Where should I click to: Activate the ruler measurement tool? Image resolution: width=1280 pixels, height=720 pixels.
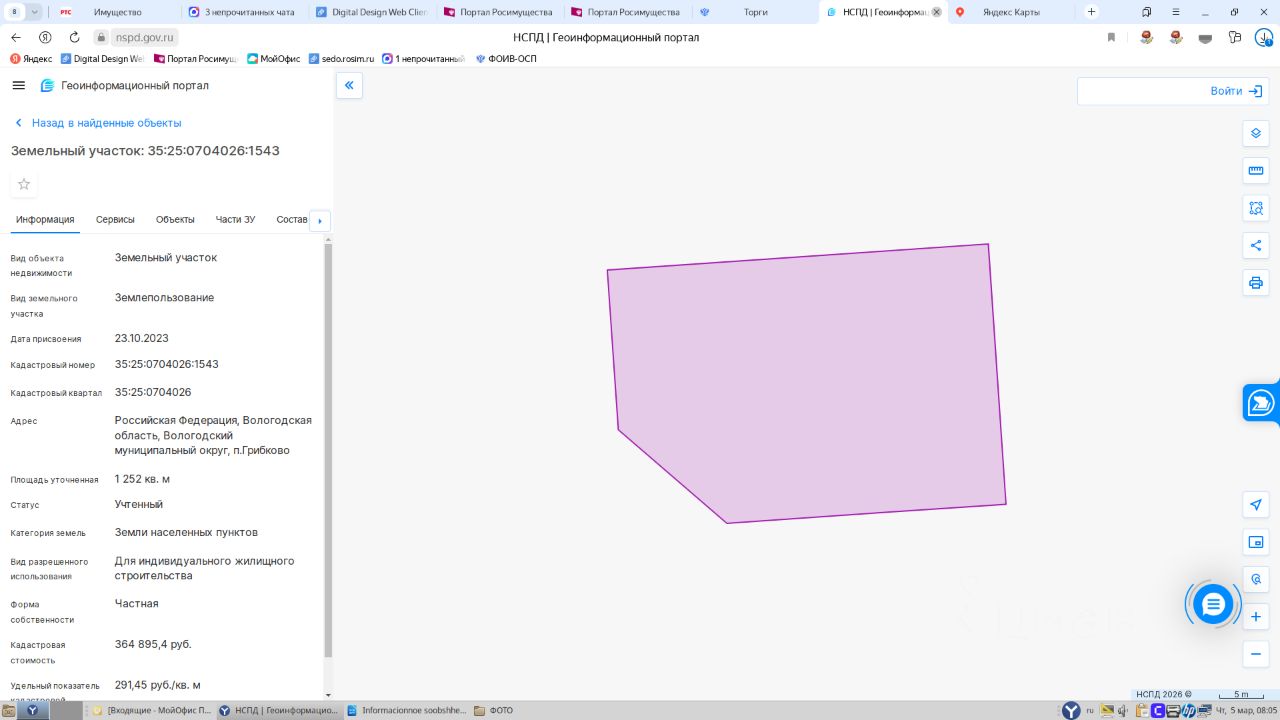[x=1256, y=170]
